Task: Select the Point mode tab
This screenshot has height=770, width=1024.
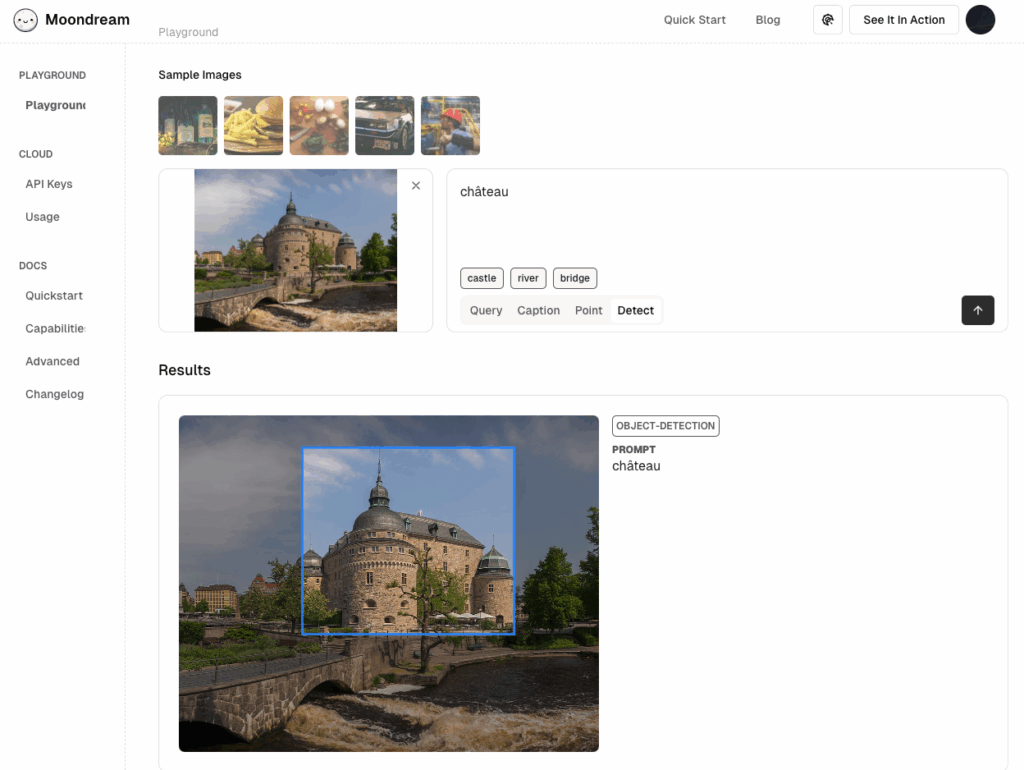Action: [x=588, y=311]
